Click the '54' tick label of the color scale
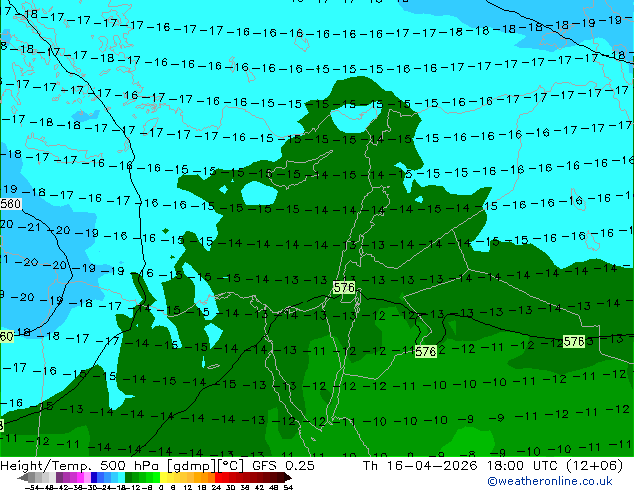634x490 pixels. (287, 487)
